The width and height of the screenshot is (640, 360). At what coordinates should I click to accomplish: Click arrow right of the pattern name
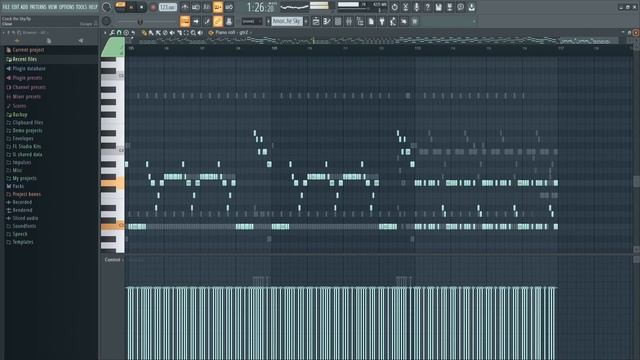[306, 21]
